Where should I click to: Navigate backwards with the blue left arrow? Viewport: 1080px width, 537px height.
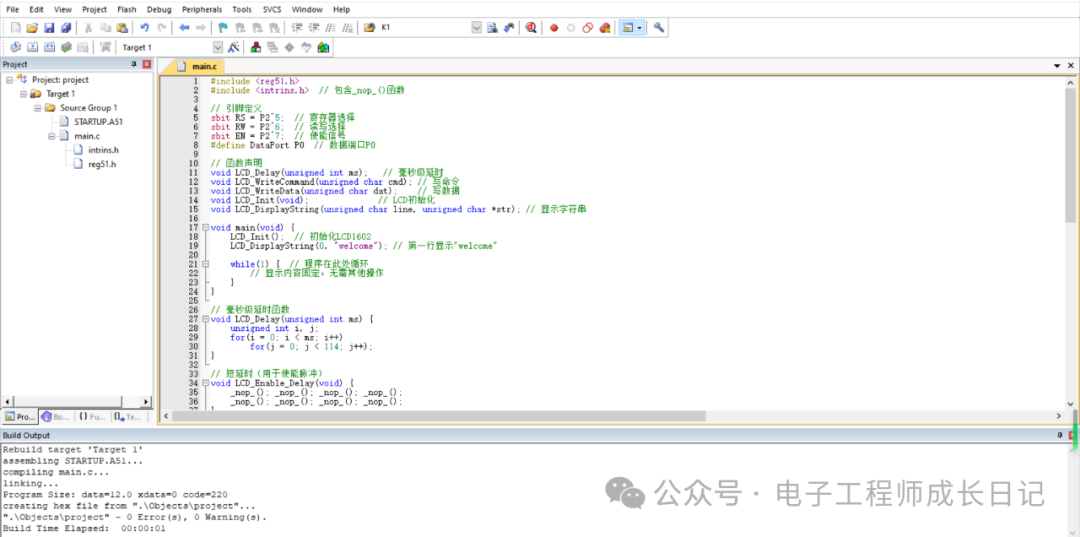(x=184, y=28)
